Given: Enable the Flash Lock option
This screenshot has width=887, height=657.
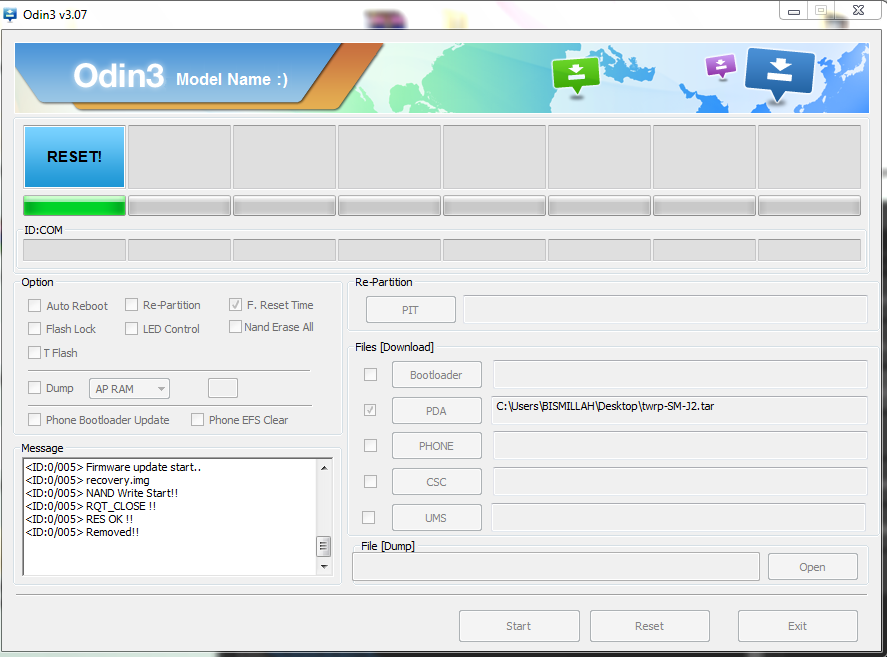Looking at the screenshot, I should [x=35, y=329].
